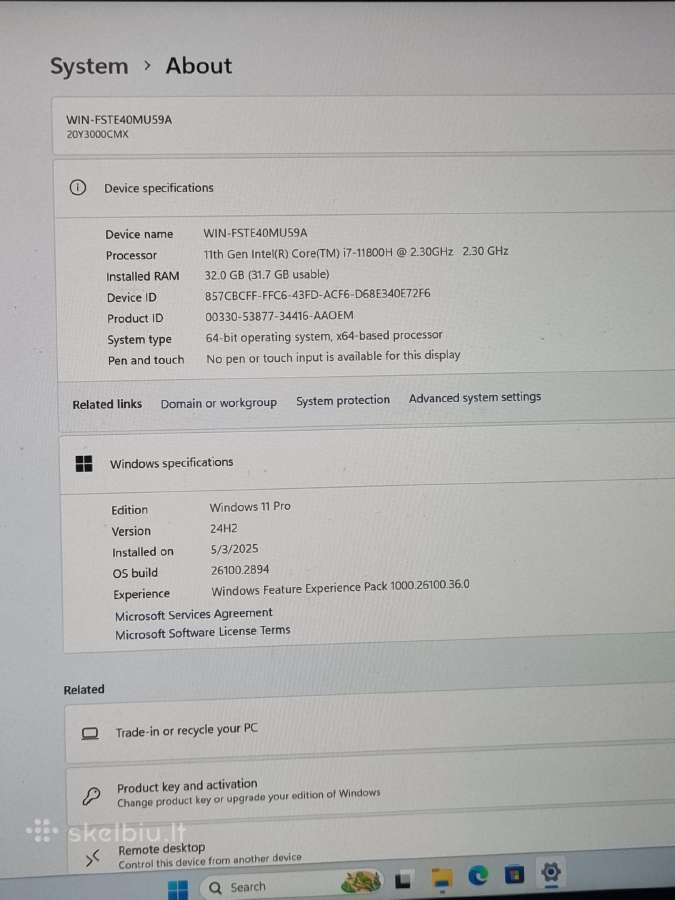
Task: Select the Windows Feature Experience Pack value
Action: click(x=340, y=588)
